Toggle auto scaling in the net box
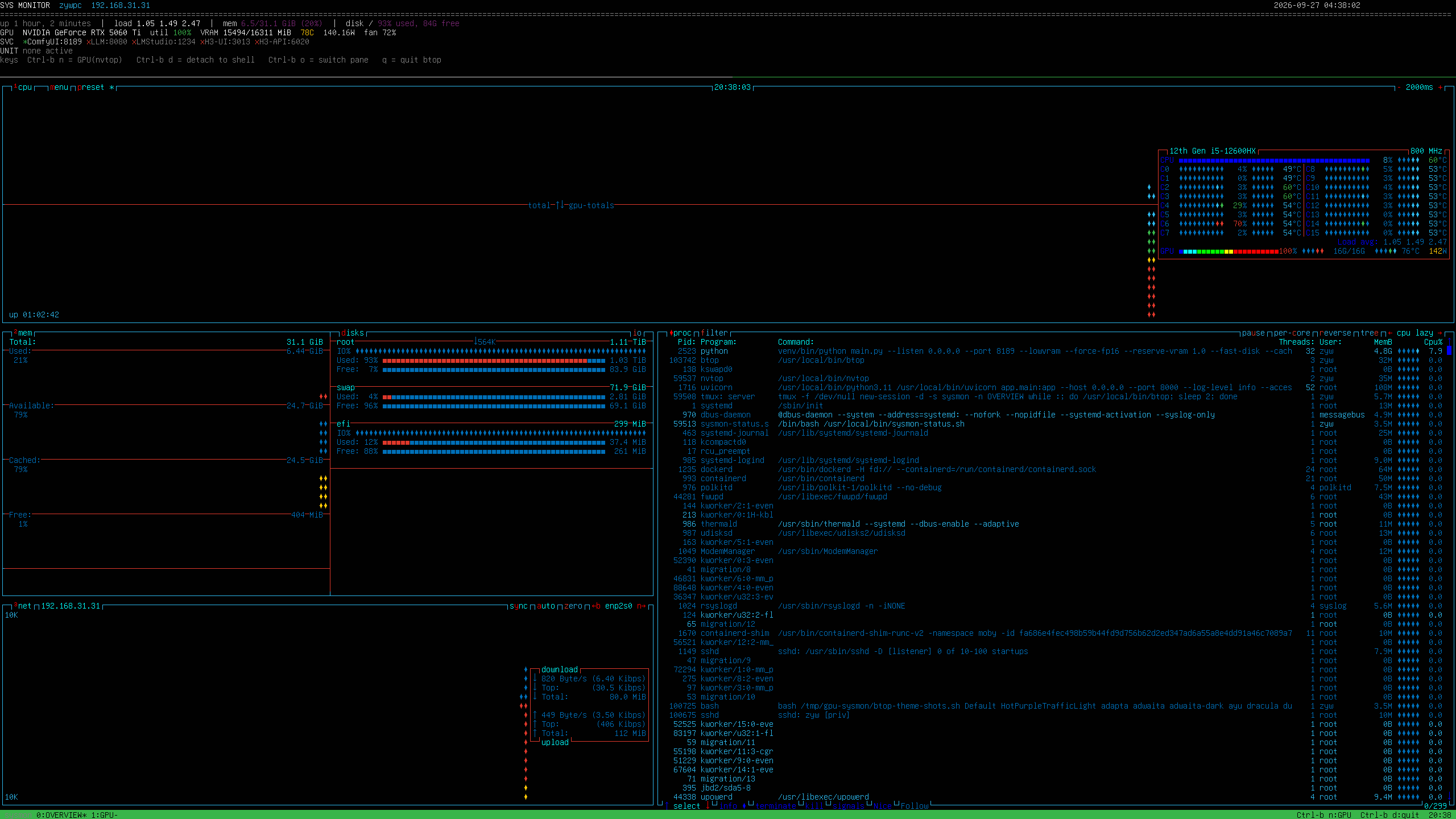1456x819 pixels. [546, 606]
